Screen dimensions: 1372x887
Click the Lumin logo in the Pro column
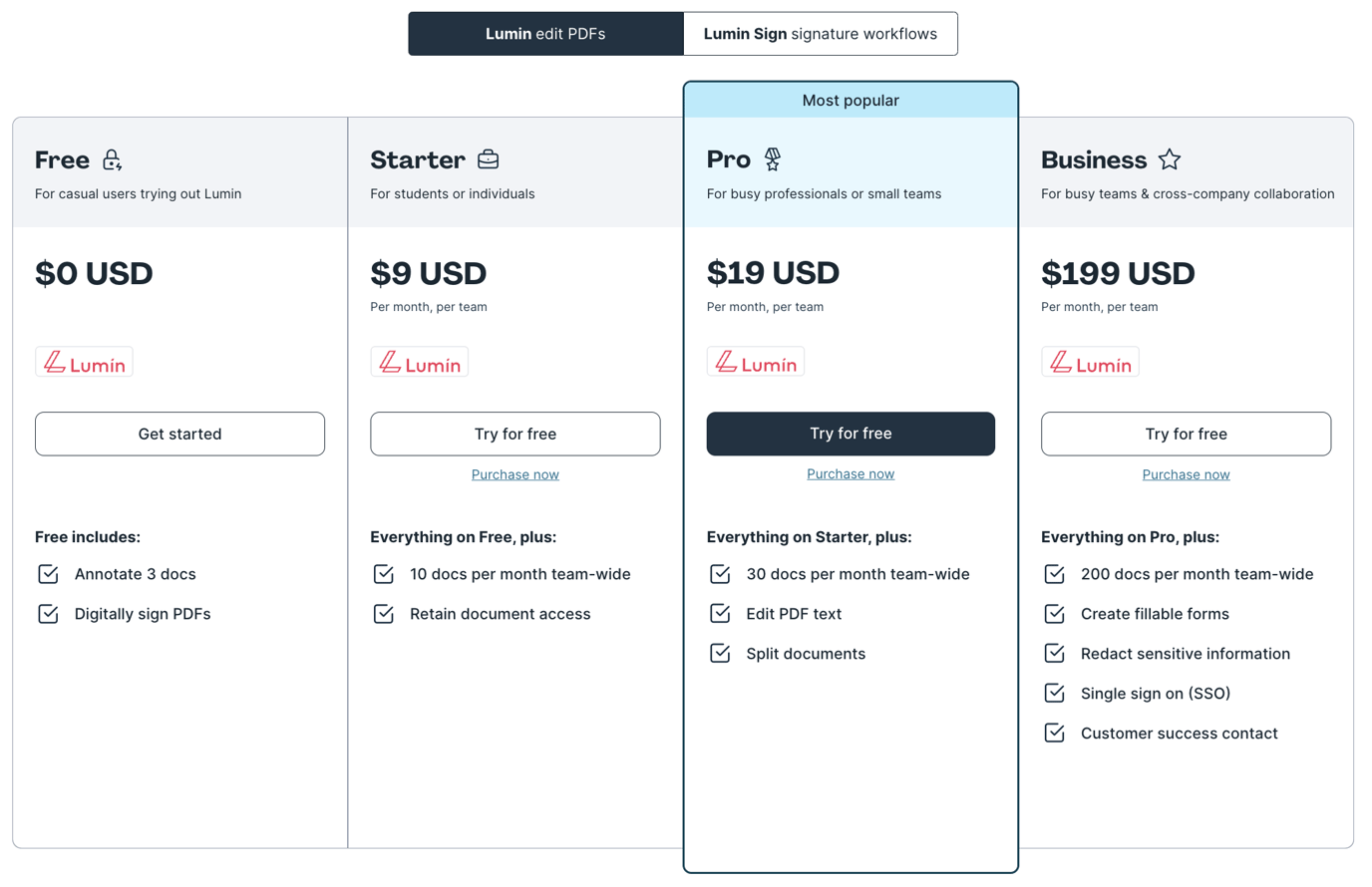click(x=755, y=362)
